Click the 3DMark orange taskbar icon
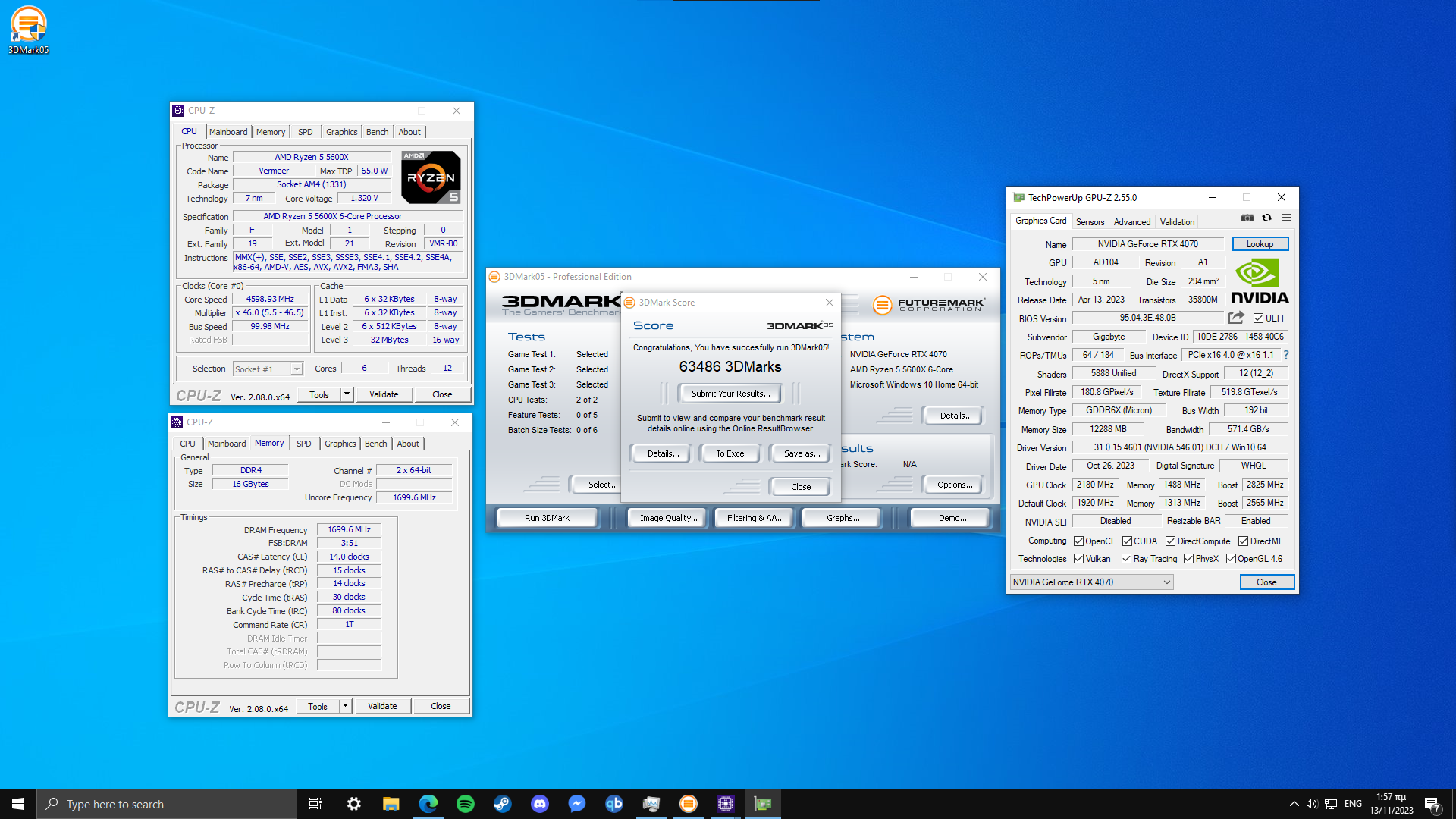 coord(688,804)
